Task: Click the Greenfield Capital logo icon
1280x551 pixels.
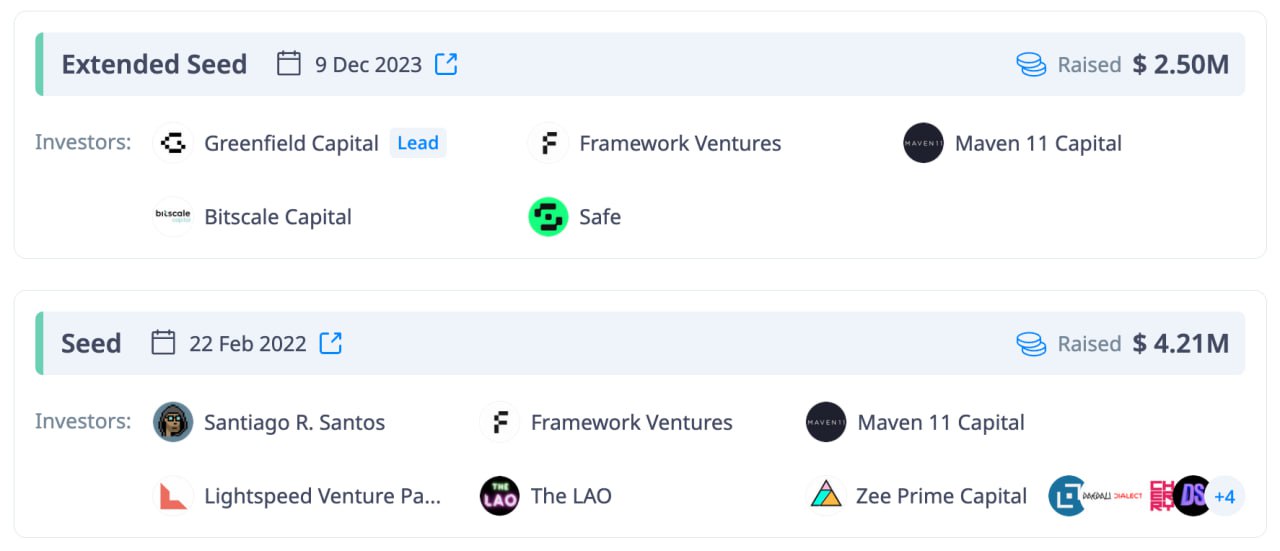Action: 173,143
